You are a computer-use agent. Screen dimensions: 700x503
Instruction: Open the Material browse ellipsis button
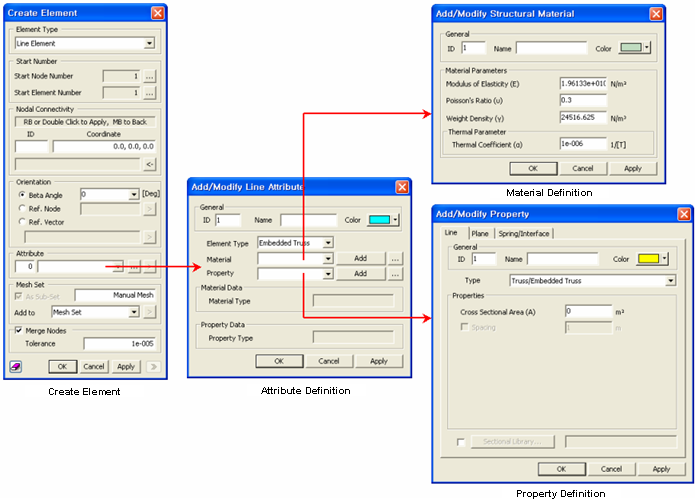pyautogui.click(x=396, y=258)
